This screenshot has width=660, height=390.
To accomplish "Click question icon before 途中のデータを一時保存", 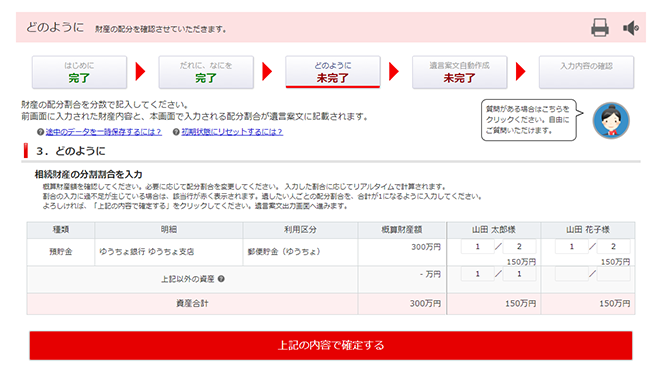I will click(x=40, y=132).
